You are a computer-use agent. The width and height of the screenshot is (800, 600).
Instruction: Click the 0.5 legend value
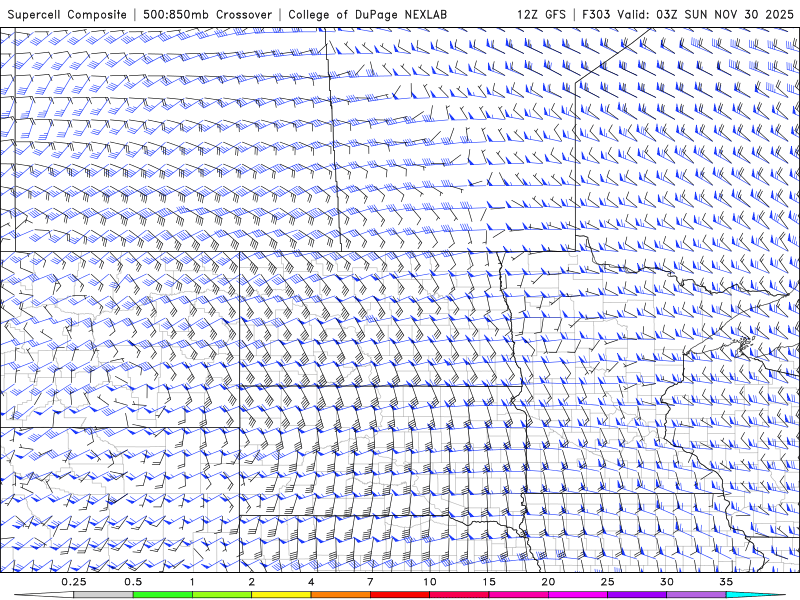pyautogui.click(x=133, y=582)
